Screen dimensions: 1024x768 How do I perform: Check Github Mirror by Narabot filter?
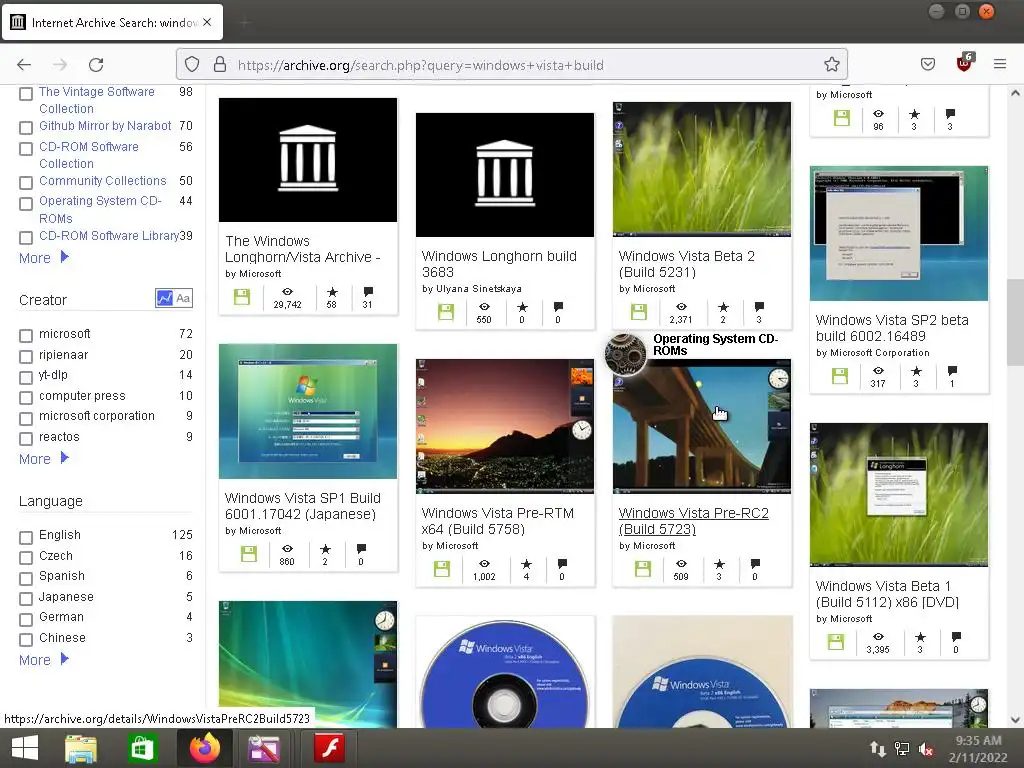click(25, 127)
